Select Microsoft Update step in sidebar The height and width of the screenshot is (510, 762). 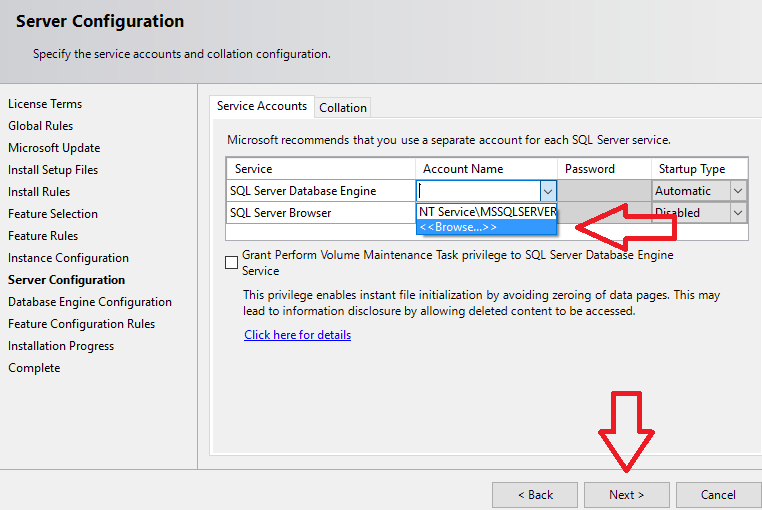pos(54,148)
